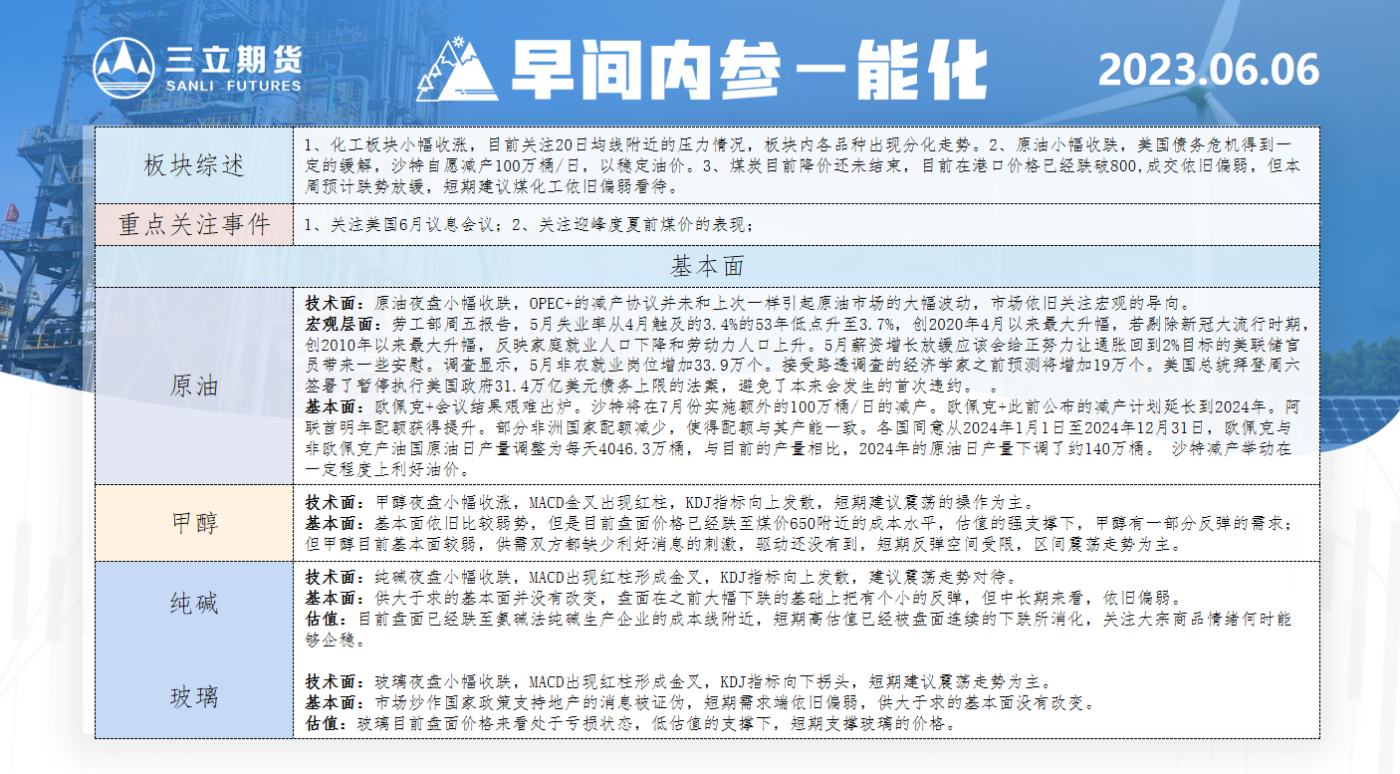Screen dimensions: 1400x774
Task: Click the Sanli Futures circular logo
Action: [124, 68]
